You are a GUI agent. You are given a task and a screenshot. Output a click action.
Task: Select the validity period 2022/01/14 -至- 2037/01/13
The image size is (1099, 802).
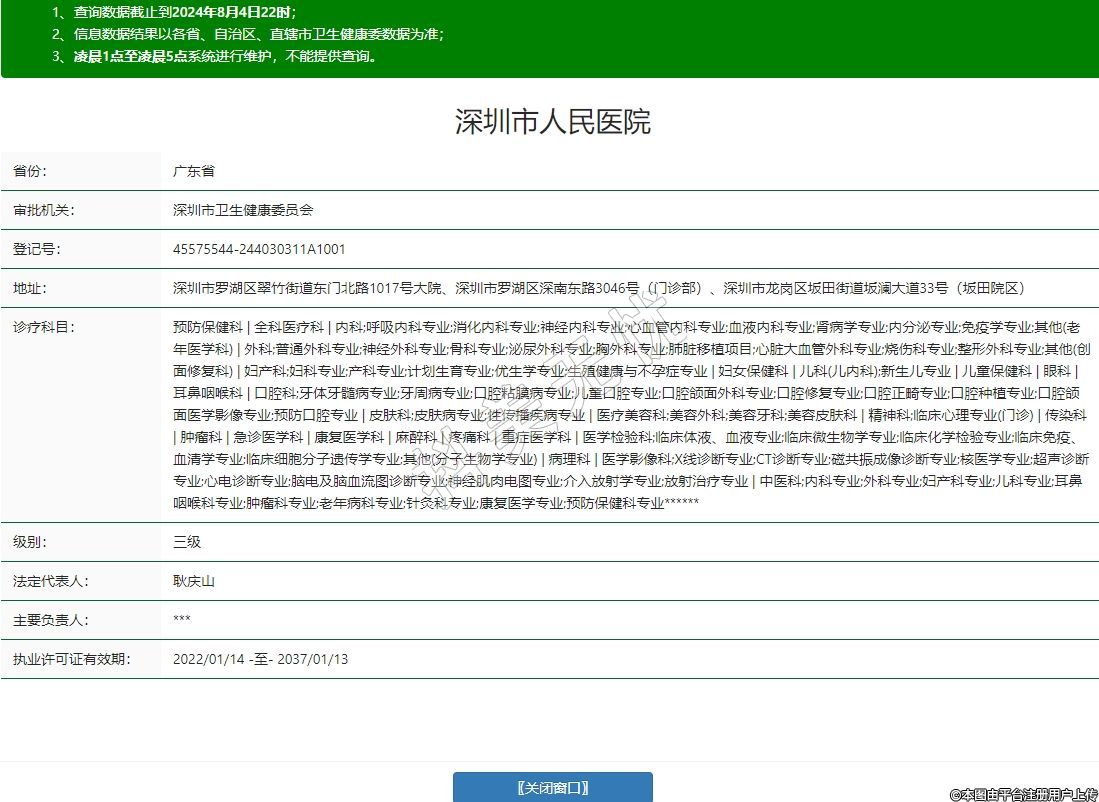pyautogui.click(x=260, y=659)
